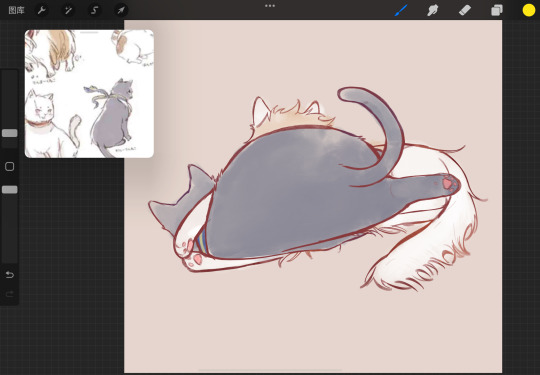Screen dimensions: 540x375
Task: Click the brush size slider handle
Action: (x=10, y=133)
